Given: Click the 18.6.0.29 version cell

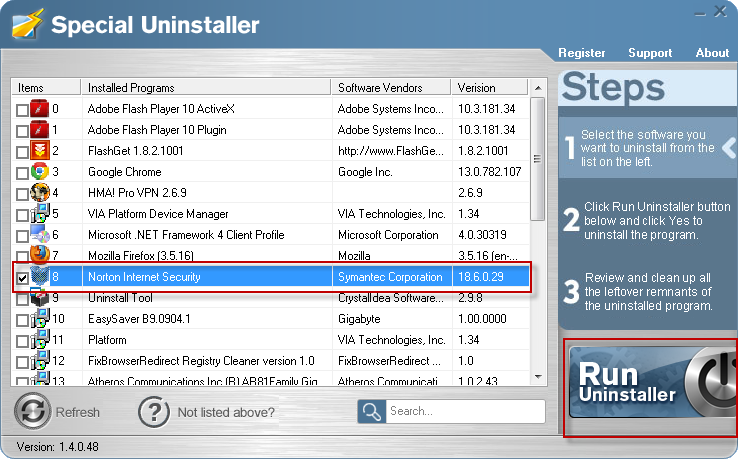Looking at the screenshot, I should pyautogui.click(x=481, y=277).
